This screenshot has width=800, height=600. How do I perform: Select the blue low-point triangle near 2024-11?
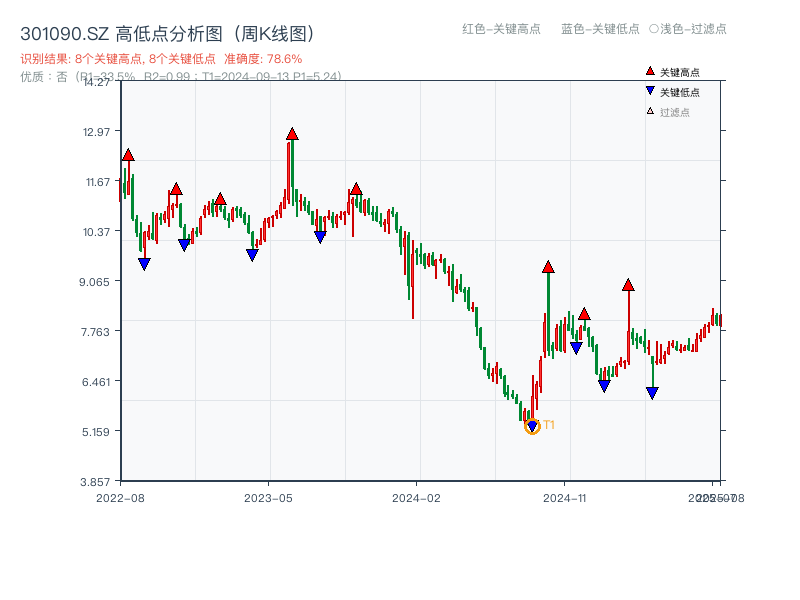click(x=604, y=387)
